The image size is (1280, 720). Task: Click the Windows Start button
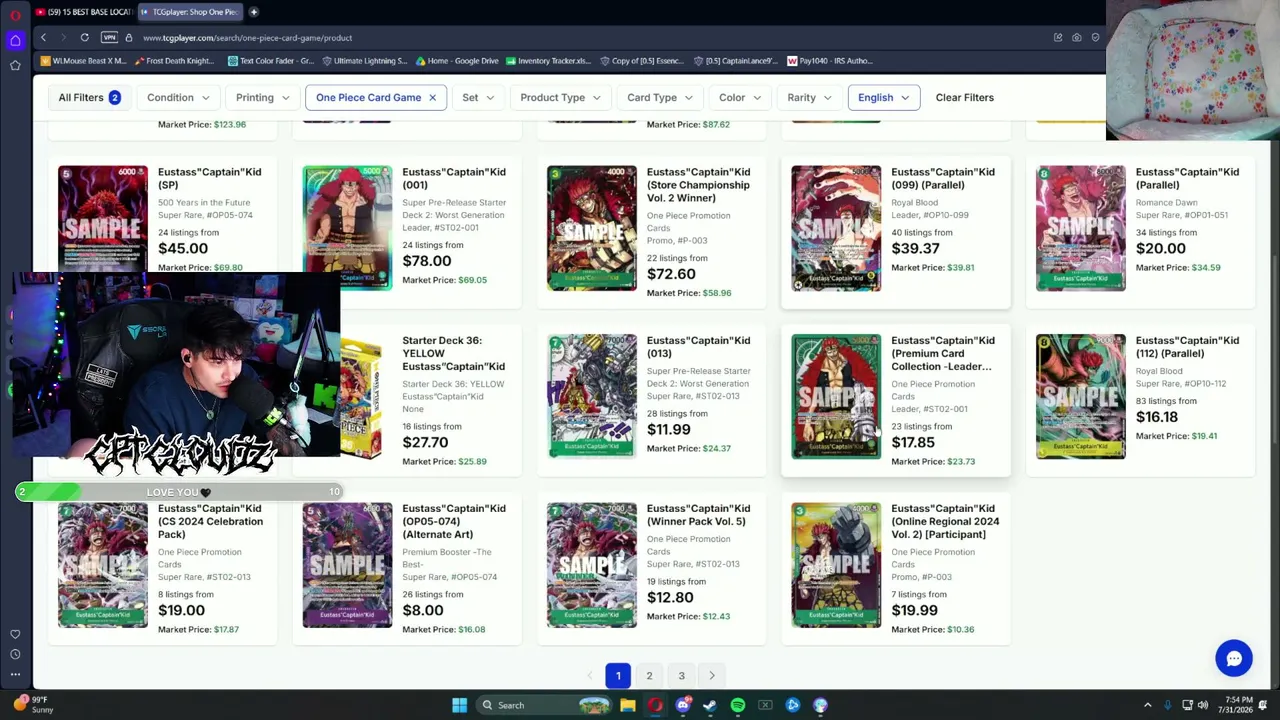pos(459,705)
